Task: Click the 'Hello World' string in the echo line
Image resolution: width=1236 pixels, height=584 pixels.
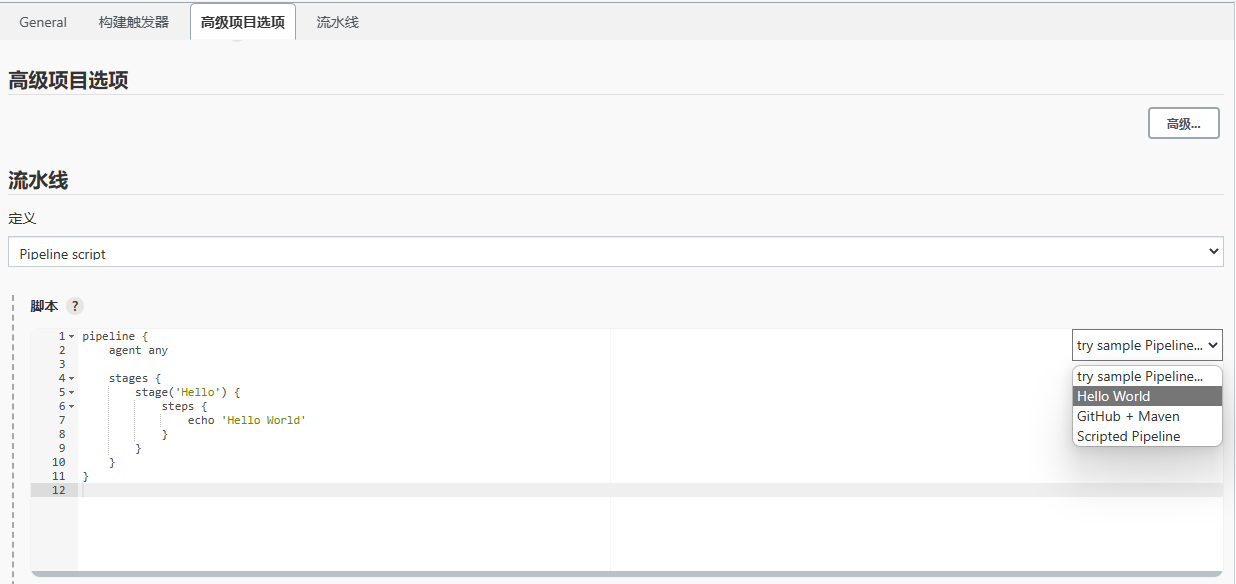Action: 263,420
